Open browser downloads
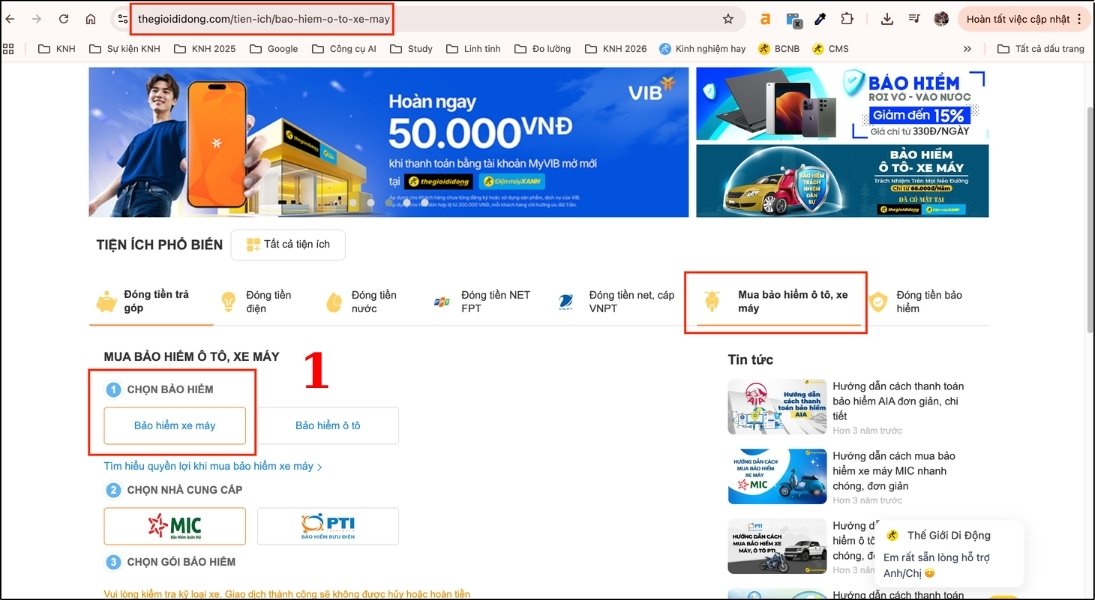Screen dimensions: 1095x600 click(x=886, y=19)
